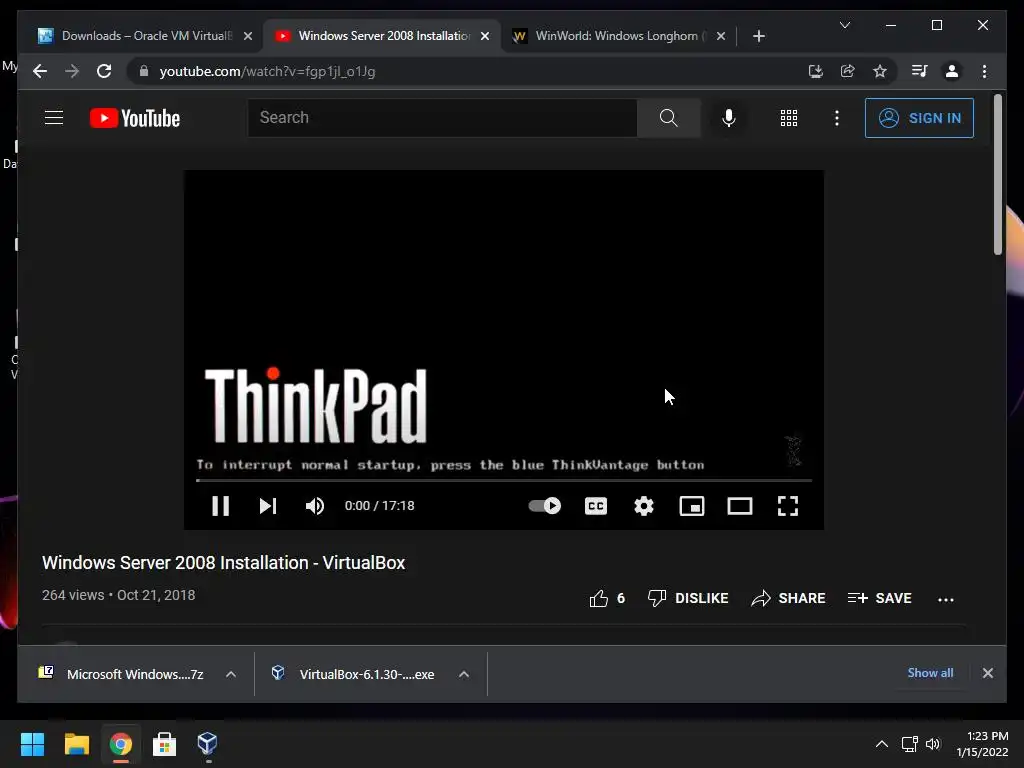
Task: Open Chrome three-dot menu
Action: pos(984,71)
